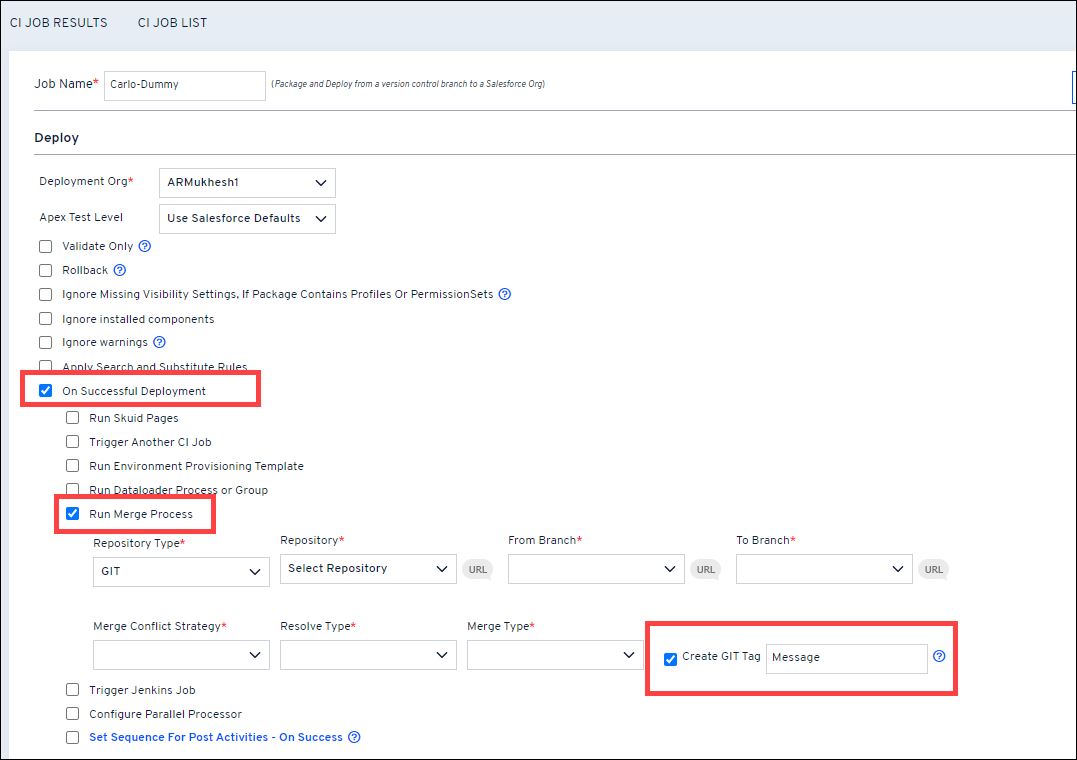Click Set Sequence For Post Activities link
The height and width of the screenshot is (760, 1077).
(216, 738)
